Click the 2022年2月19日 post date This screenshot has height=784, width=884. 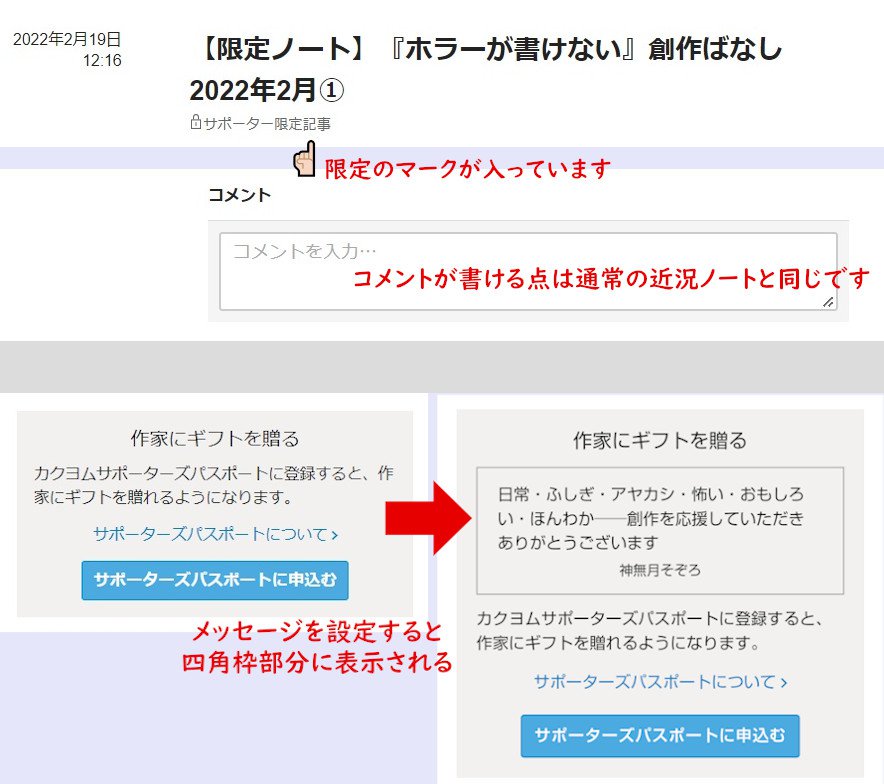click(x=67, y=40)
